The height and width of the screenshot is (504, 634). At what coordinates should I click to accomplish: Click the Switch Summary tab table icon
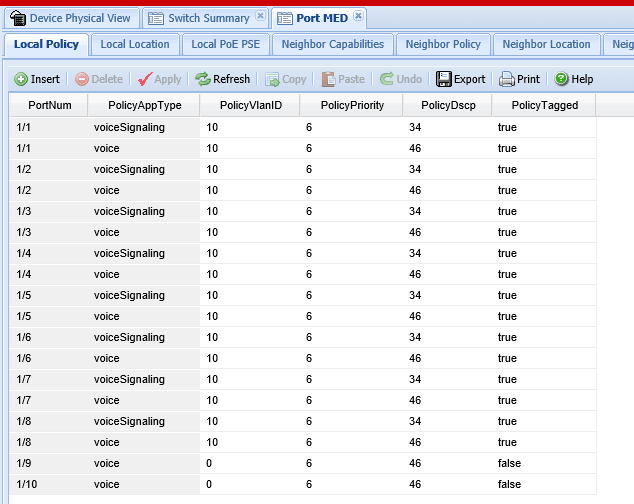pos(156,19)
